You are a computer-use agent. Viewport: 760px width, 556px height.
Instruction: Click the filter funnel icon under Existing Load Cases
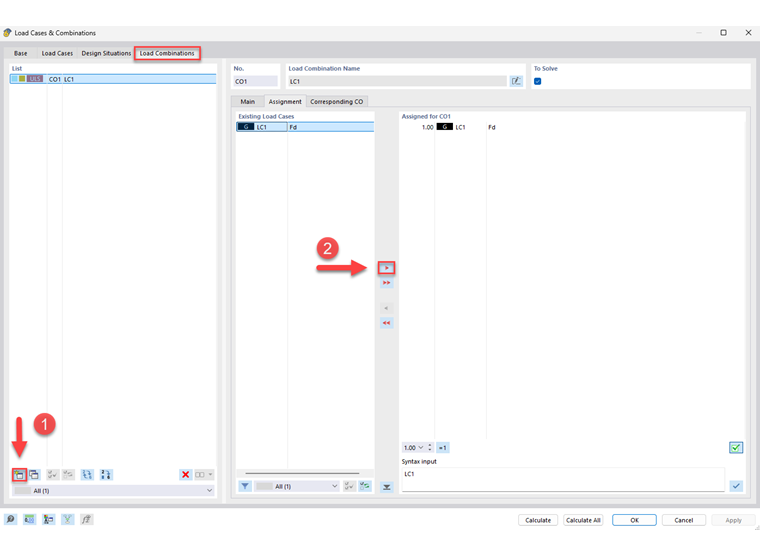click(x=245, y=486)
